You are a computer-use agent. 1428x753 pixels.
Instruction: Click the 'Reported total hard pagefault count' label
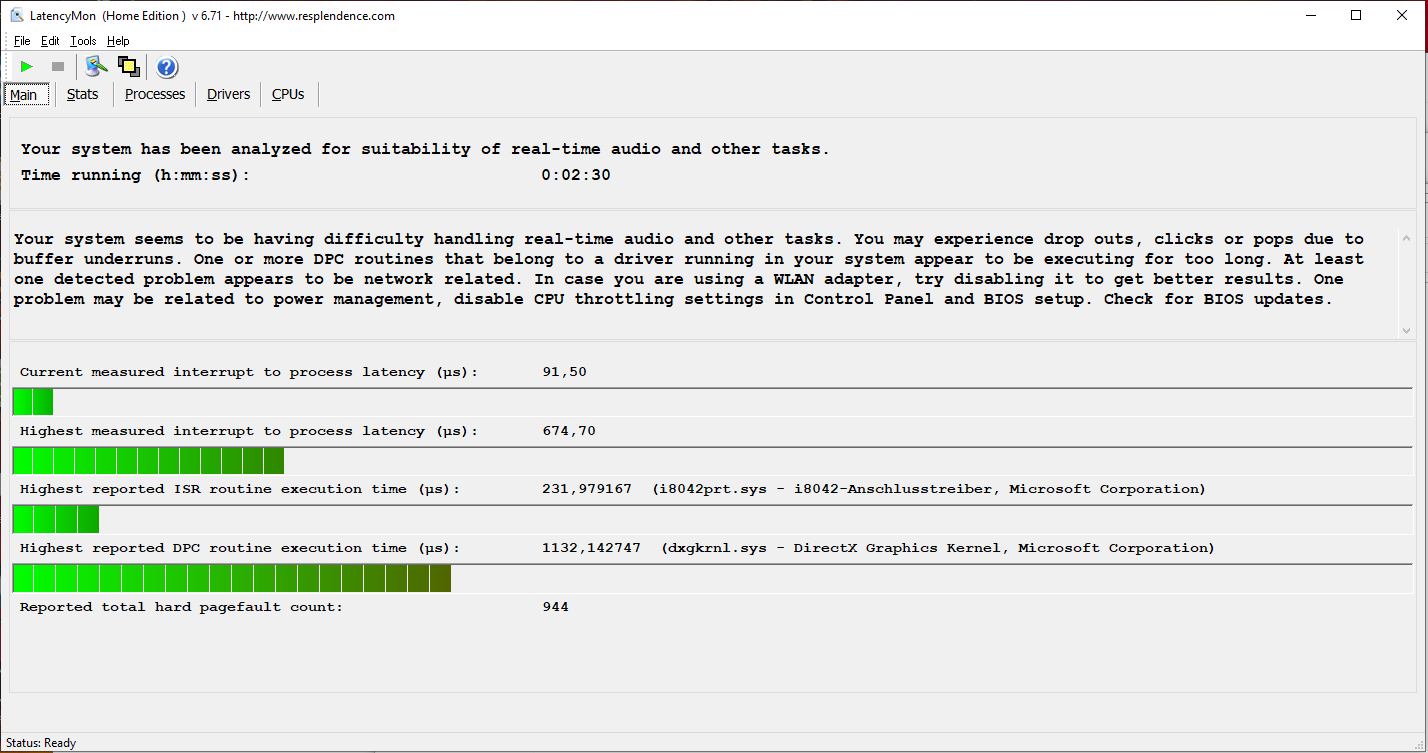coord(181,607)
